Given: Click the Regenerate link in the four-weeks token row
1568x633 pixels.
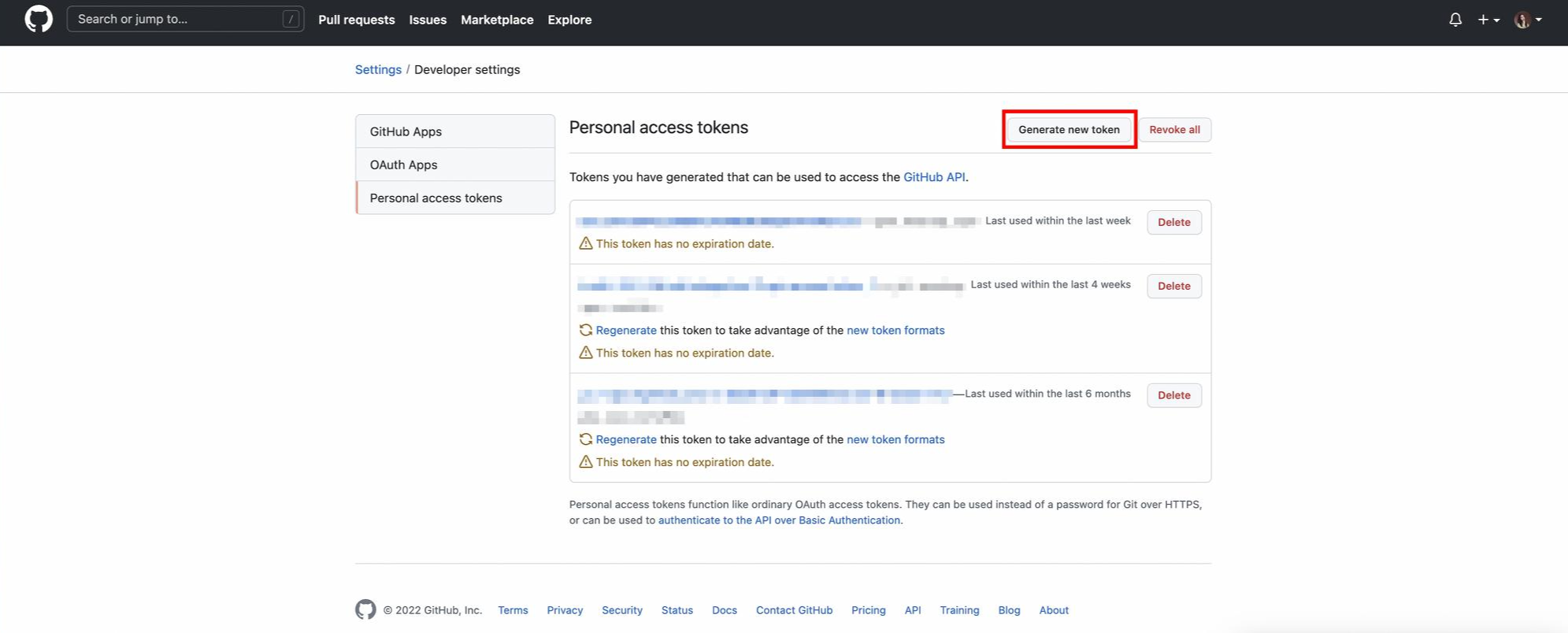Looking at the screenshot, I should tap(626, 330).
